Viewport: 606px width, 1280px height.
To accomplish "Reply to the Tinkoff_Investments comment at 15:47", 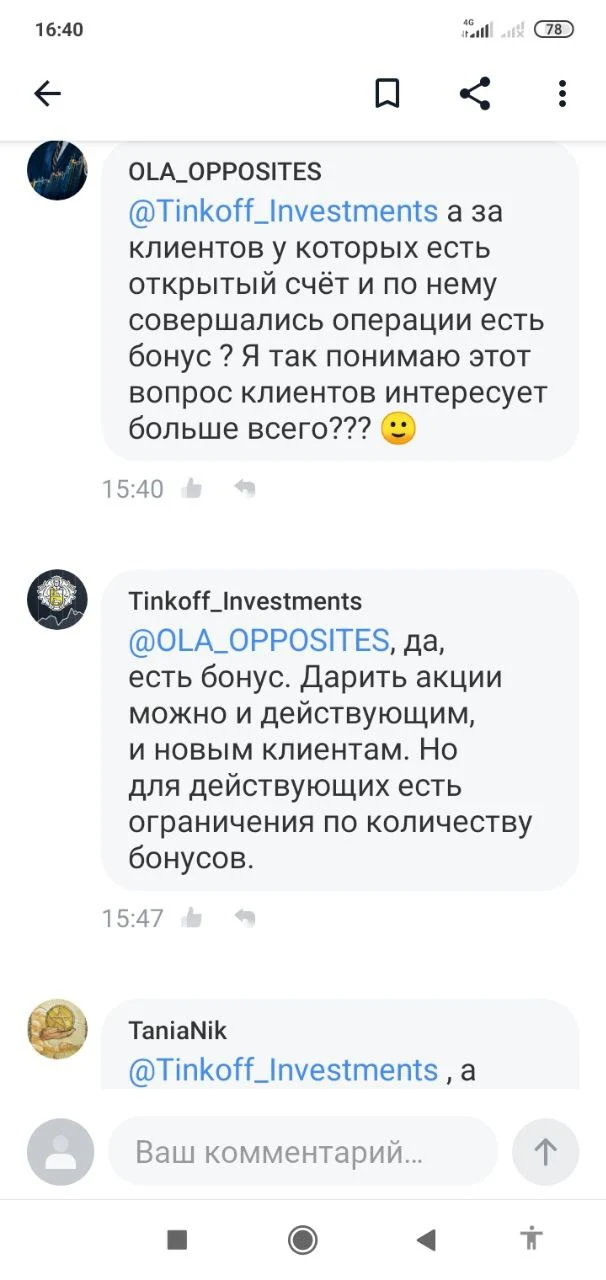I will (x=245, y=917).
